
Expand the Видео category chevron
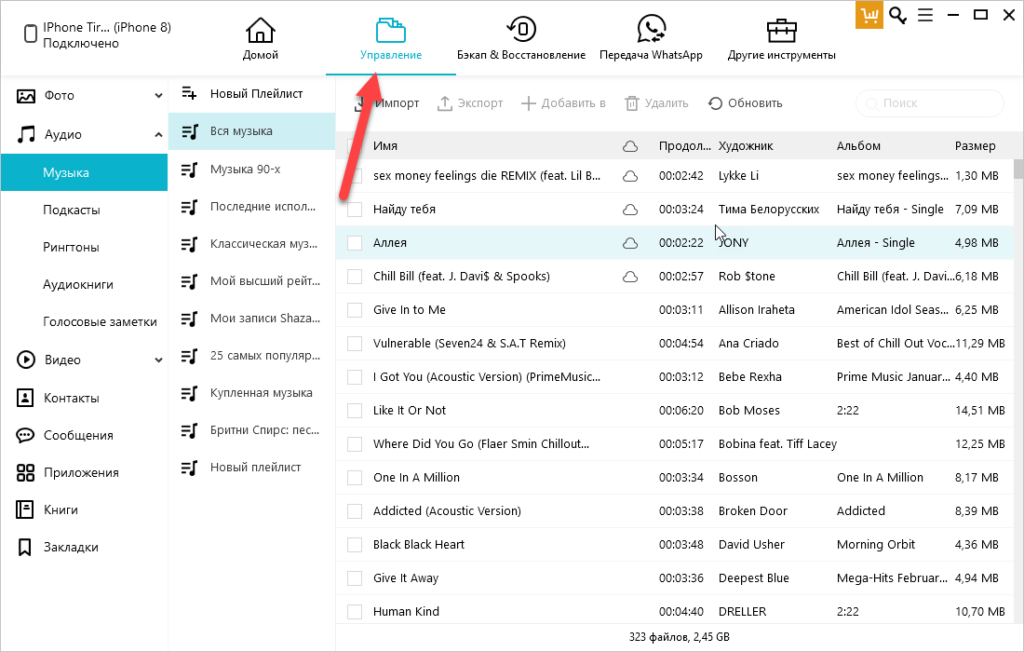[x=158, y=360]
